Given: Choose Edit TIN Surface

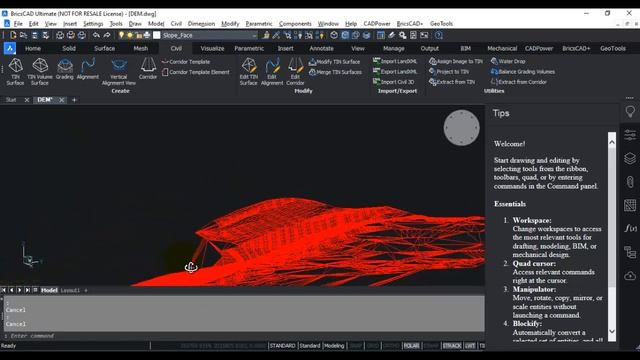Looking at the screenshot, I should tap(248, 72).
